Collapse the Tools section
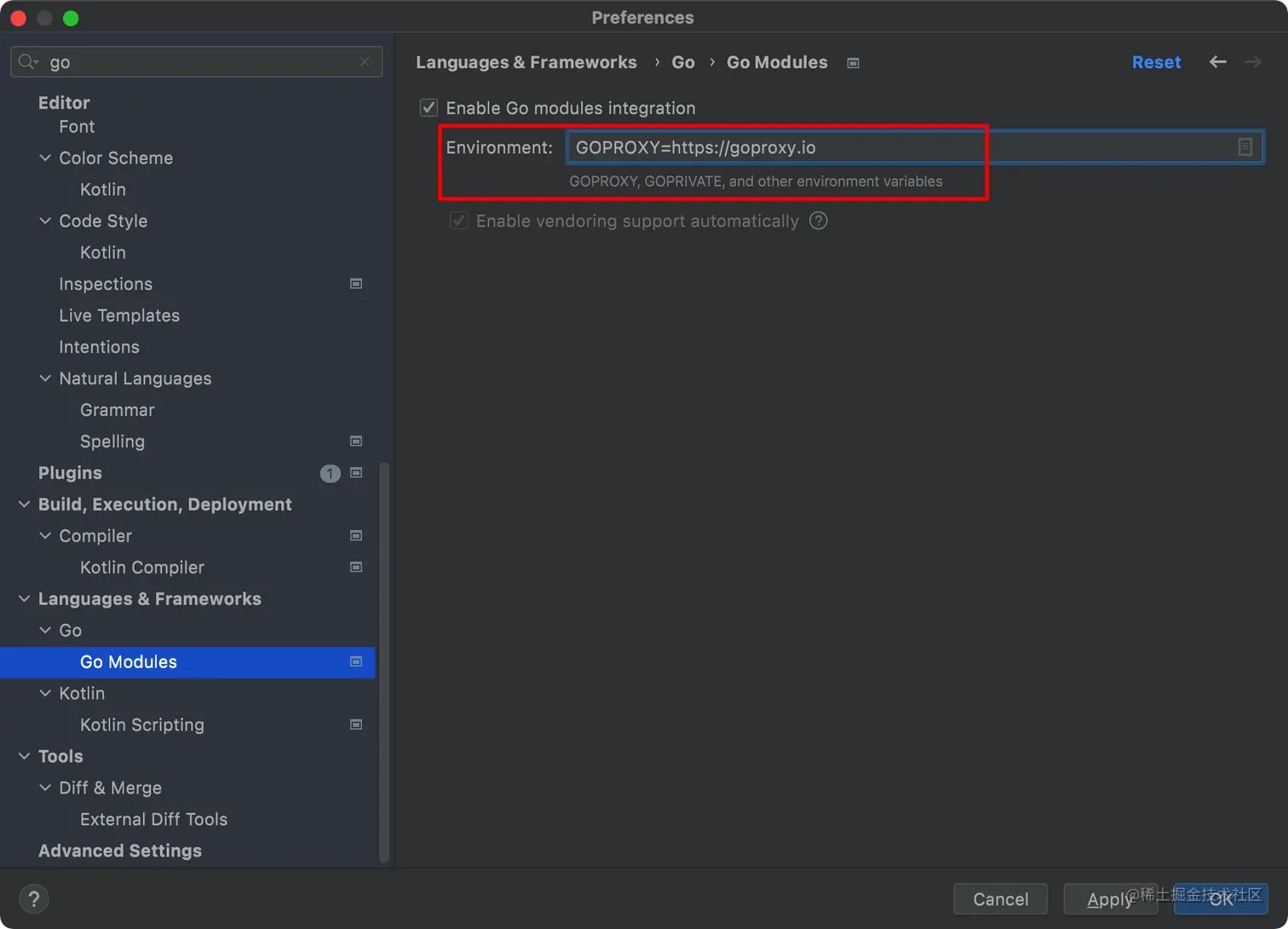 point(25,757)
